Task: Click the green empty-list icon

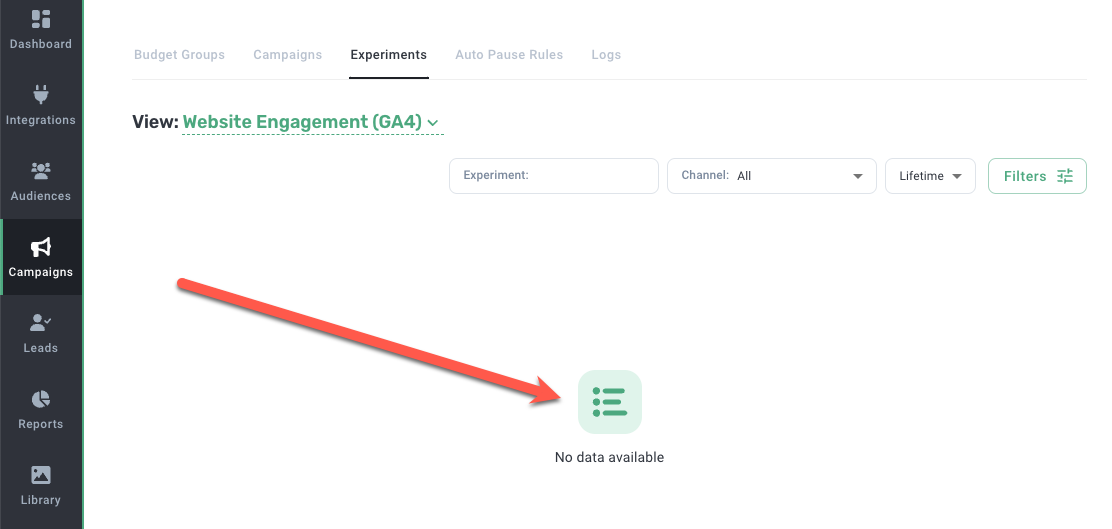Action: (x=609, y=401)
